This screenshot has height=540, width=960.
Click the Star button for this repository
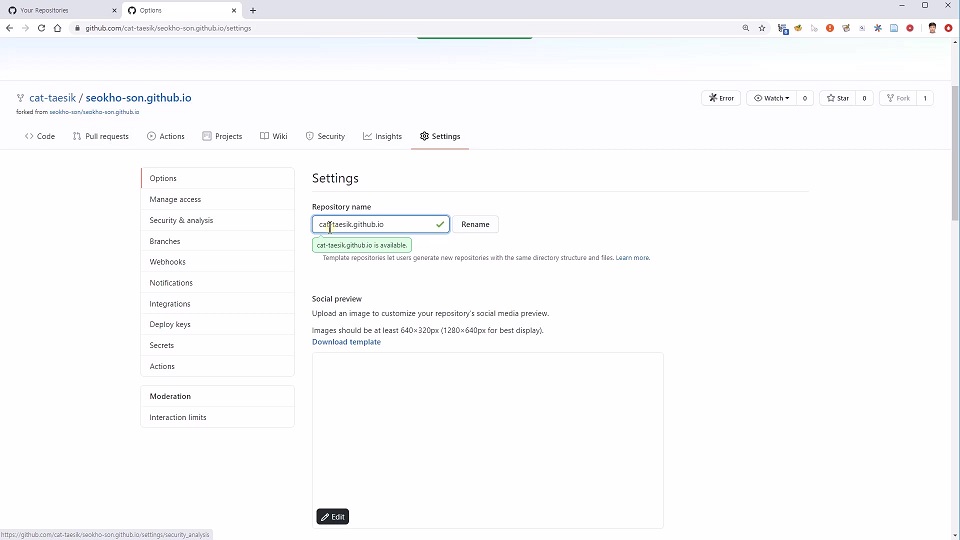[x=838, y=98]
